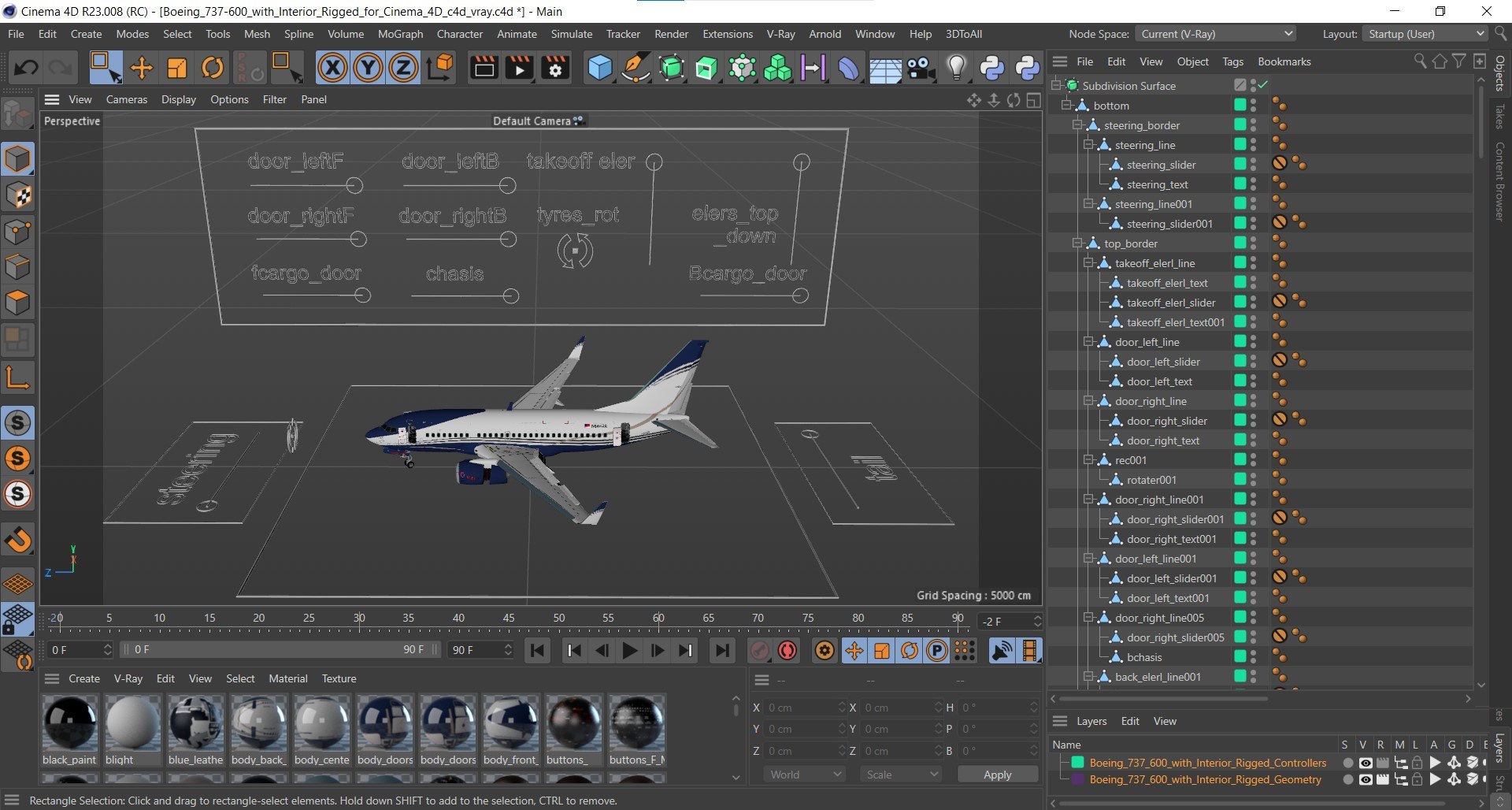The image size is (1512, 810).
Task: Click the frame preview range slider bar
Action: [x=280, y=650]
